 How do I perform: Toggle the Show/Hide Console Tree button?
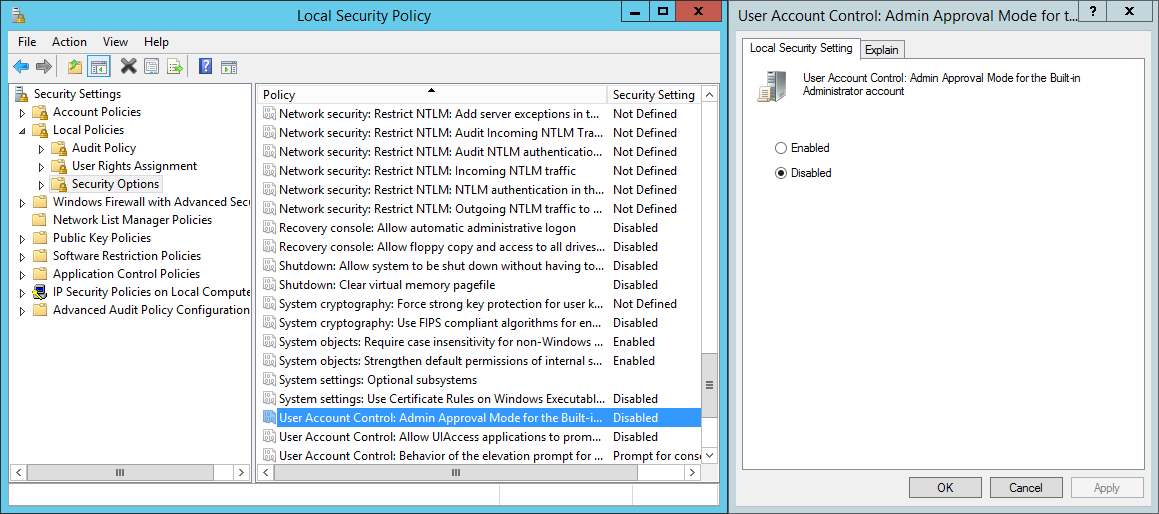click(98, 67)
